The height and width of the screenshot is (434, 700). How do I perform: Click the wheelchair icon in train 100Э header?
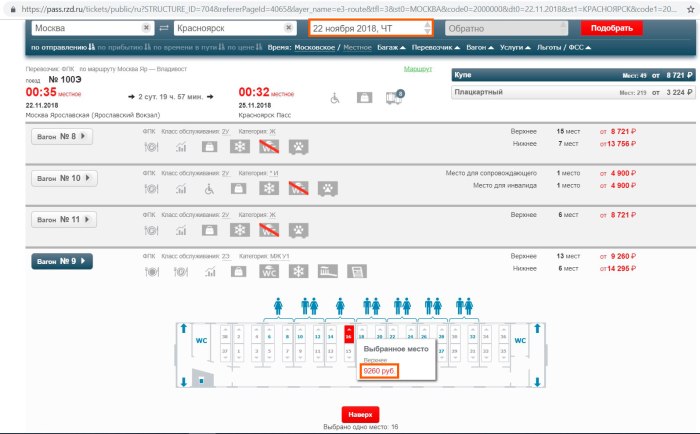[x=335, y=98]
